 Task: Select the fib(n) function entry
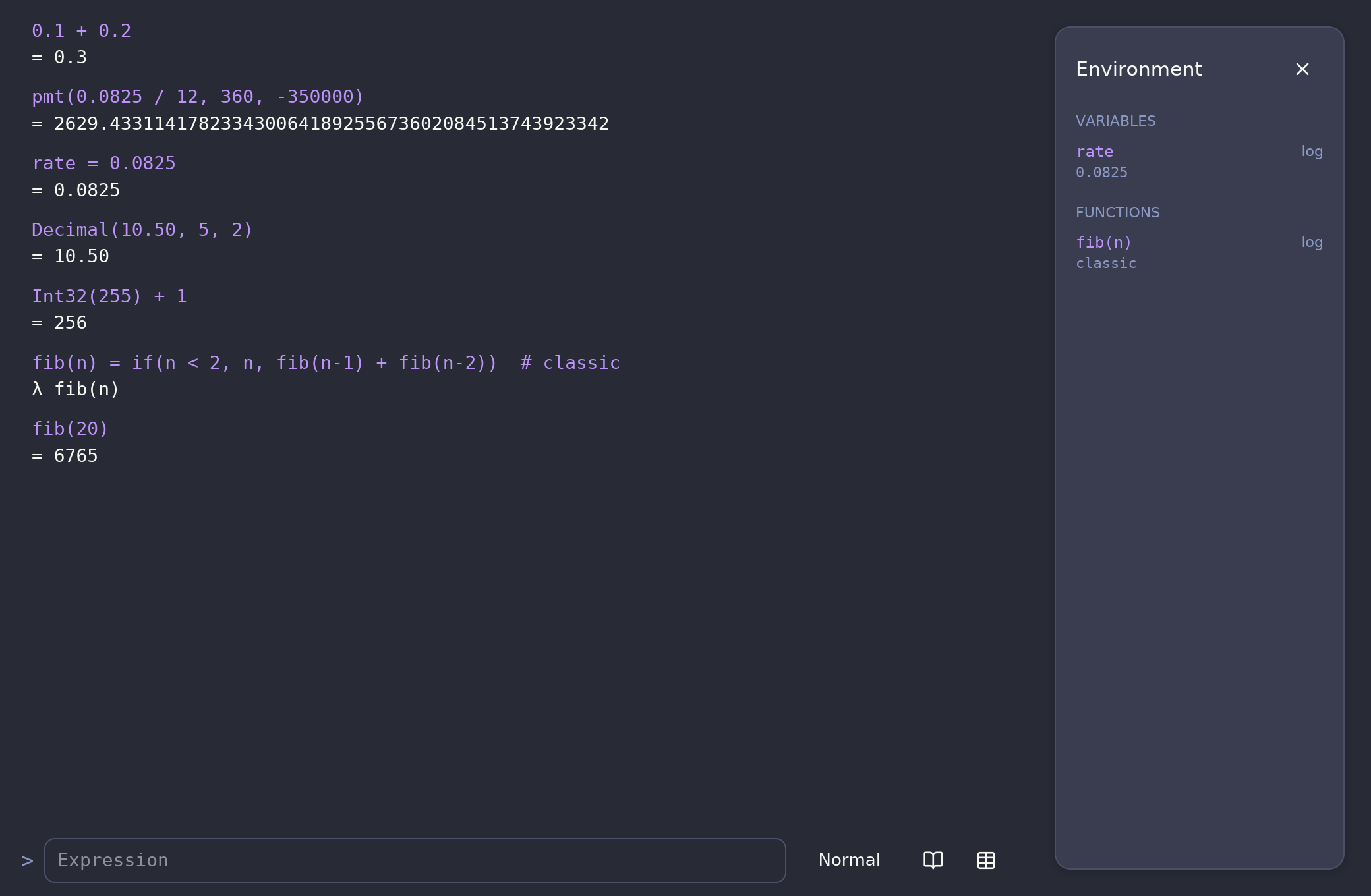1103,242
